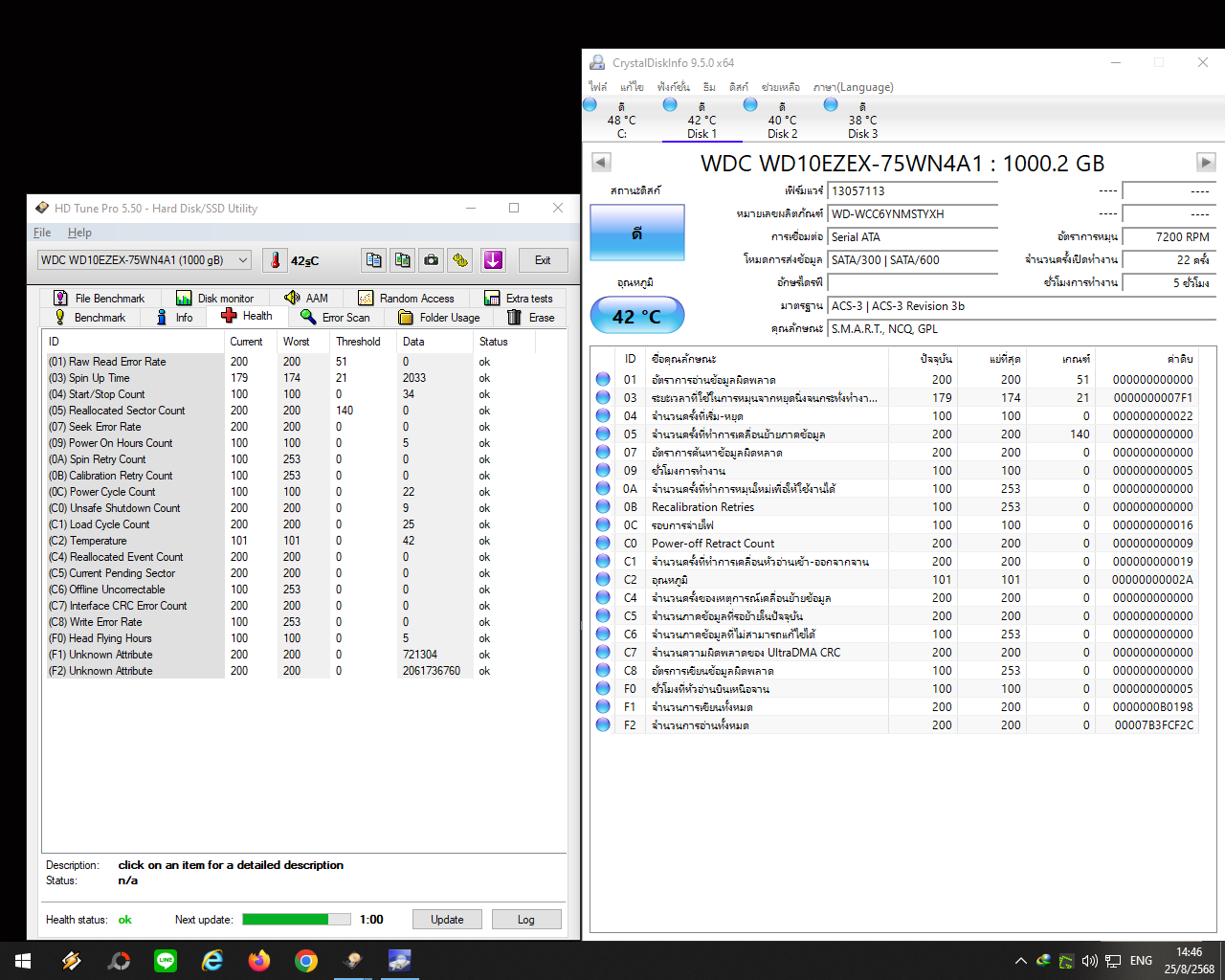
Task: Open the Language menu in CrystalDiskInfo
Action: [x=853, y=87]
